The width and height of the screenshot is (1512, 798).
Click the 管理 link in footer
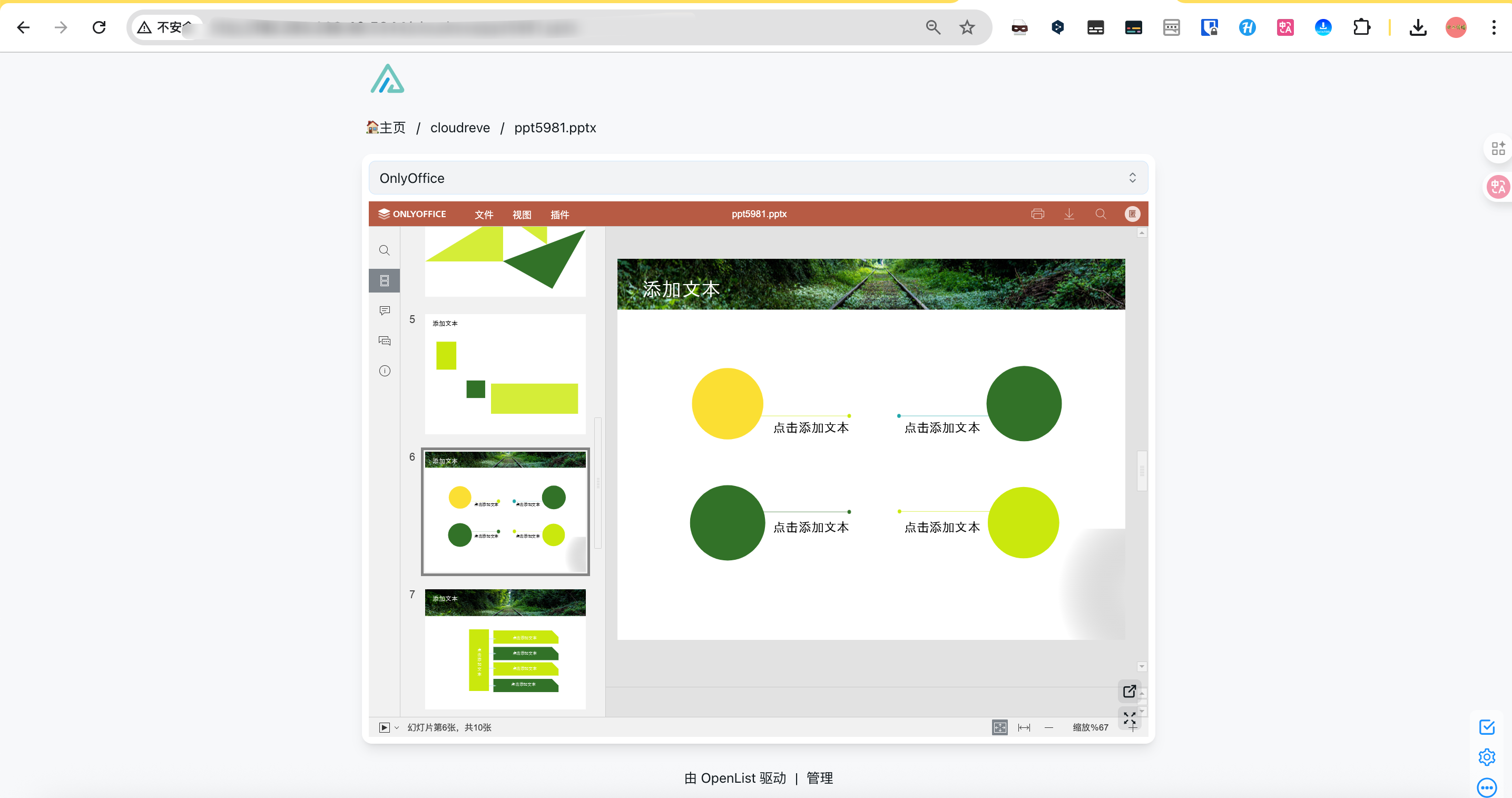point(819,777)
